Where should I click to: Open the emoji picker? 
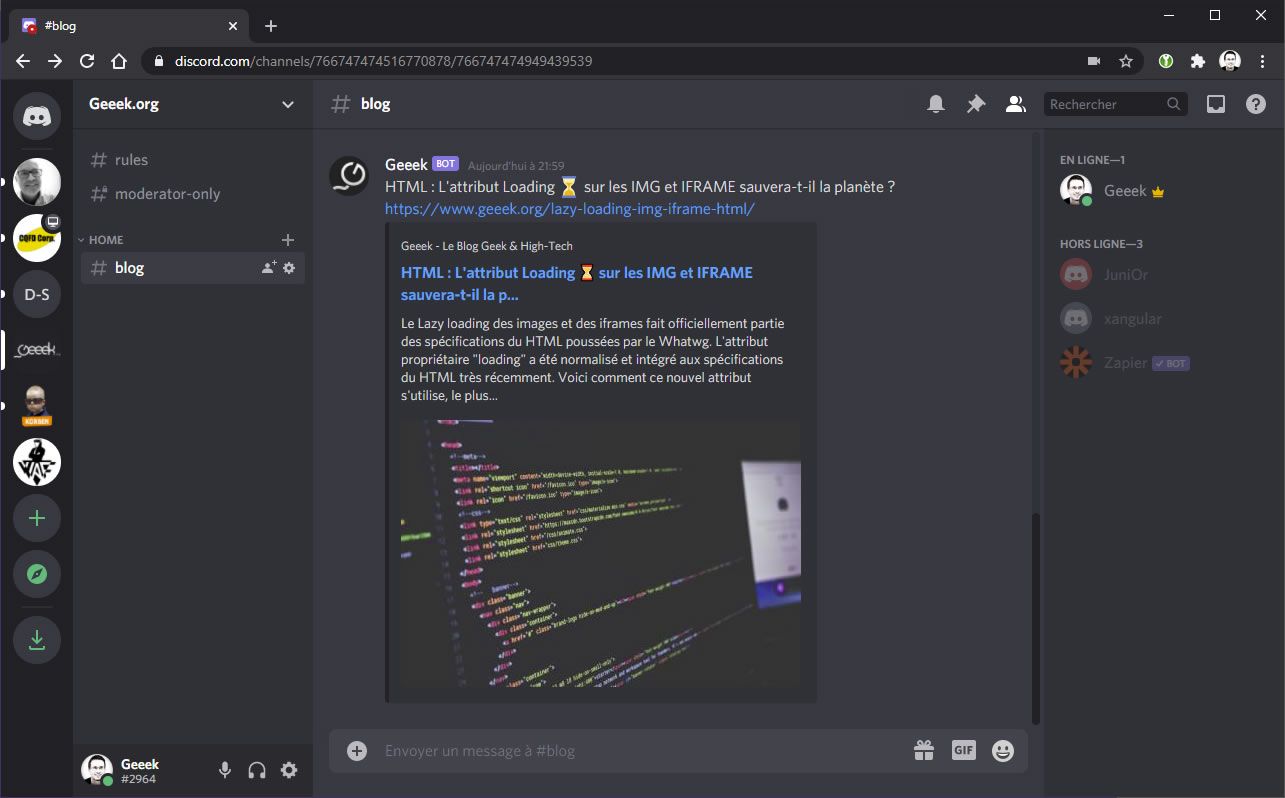(x=1003, y=751)
